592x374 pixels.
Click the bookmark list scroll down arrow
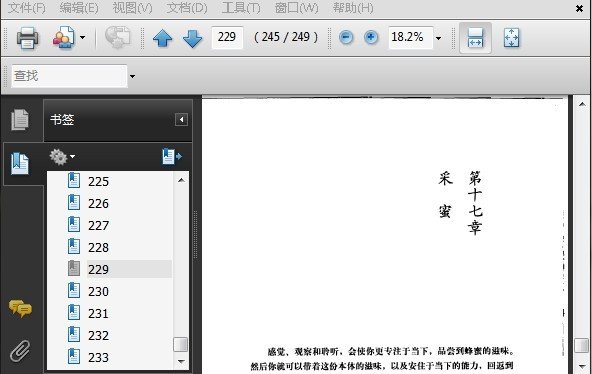tap(181, 362)
